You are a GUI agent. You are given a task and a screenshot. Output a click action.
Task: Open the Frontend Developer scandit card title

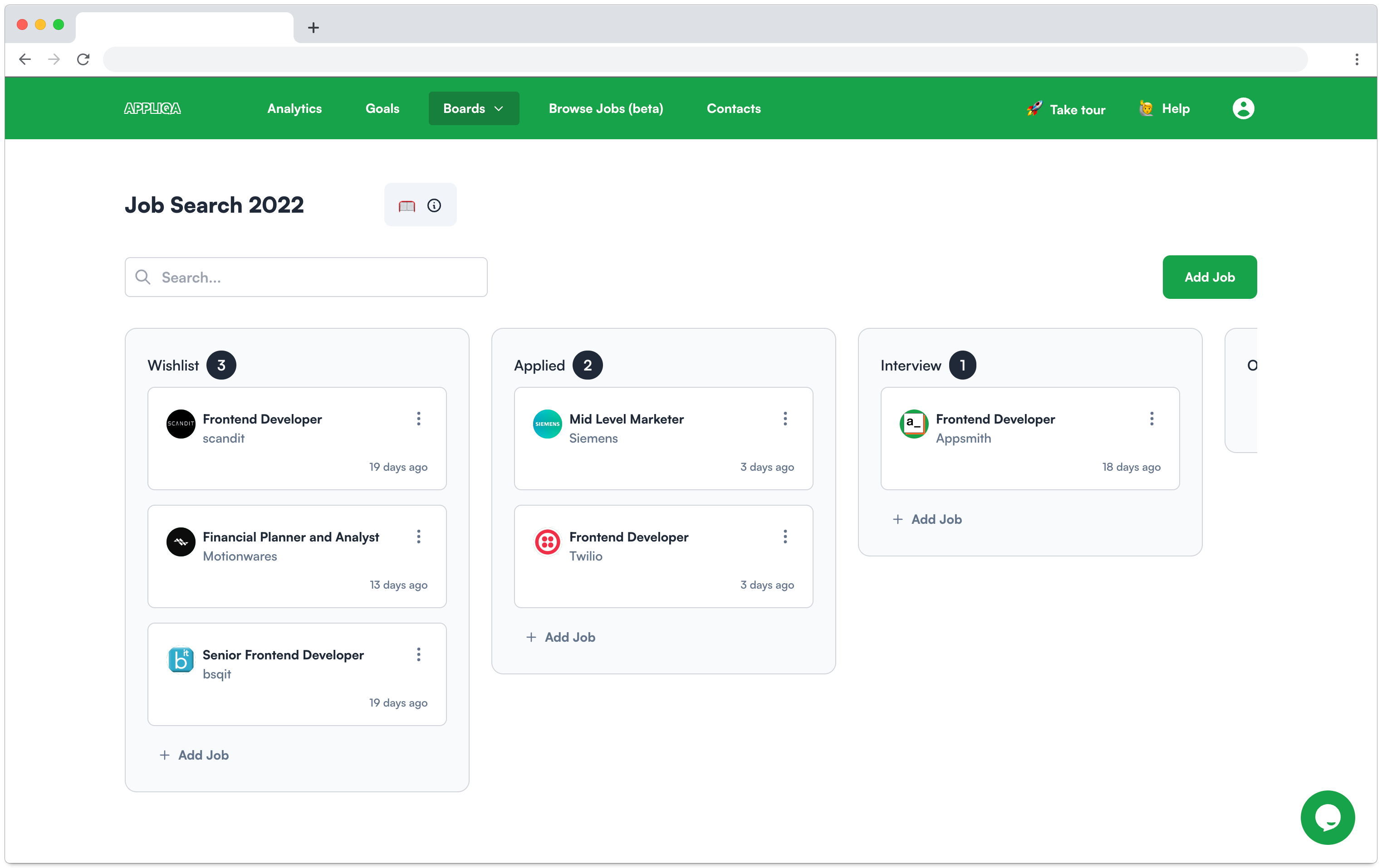click(262, 419)
